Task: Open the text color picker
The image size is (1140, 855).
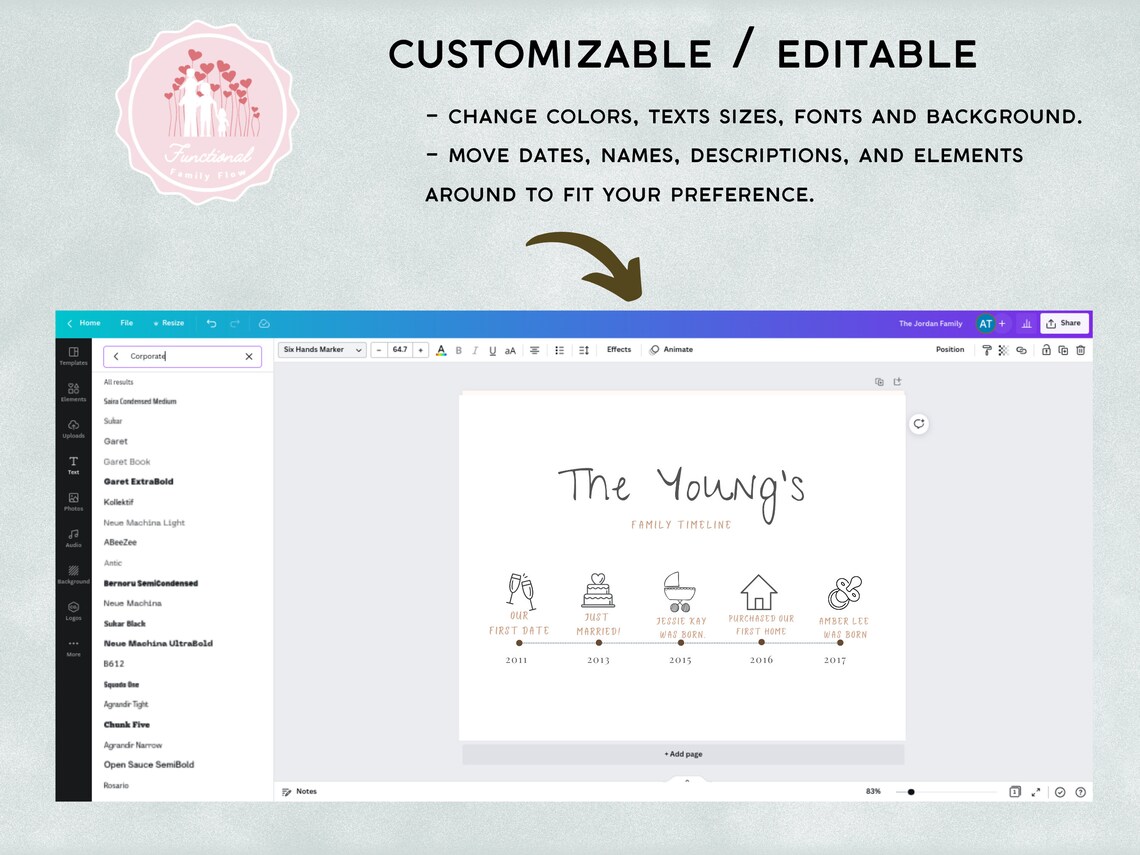Action: (x=441, y=350)
